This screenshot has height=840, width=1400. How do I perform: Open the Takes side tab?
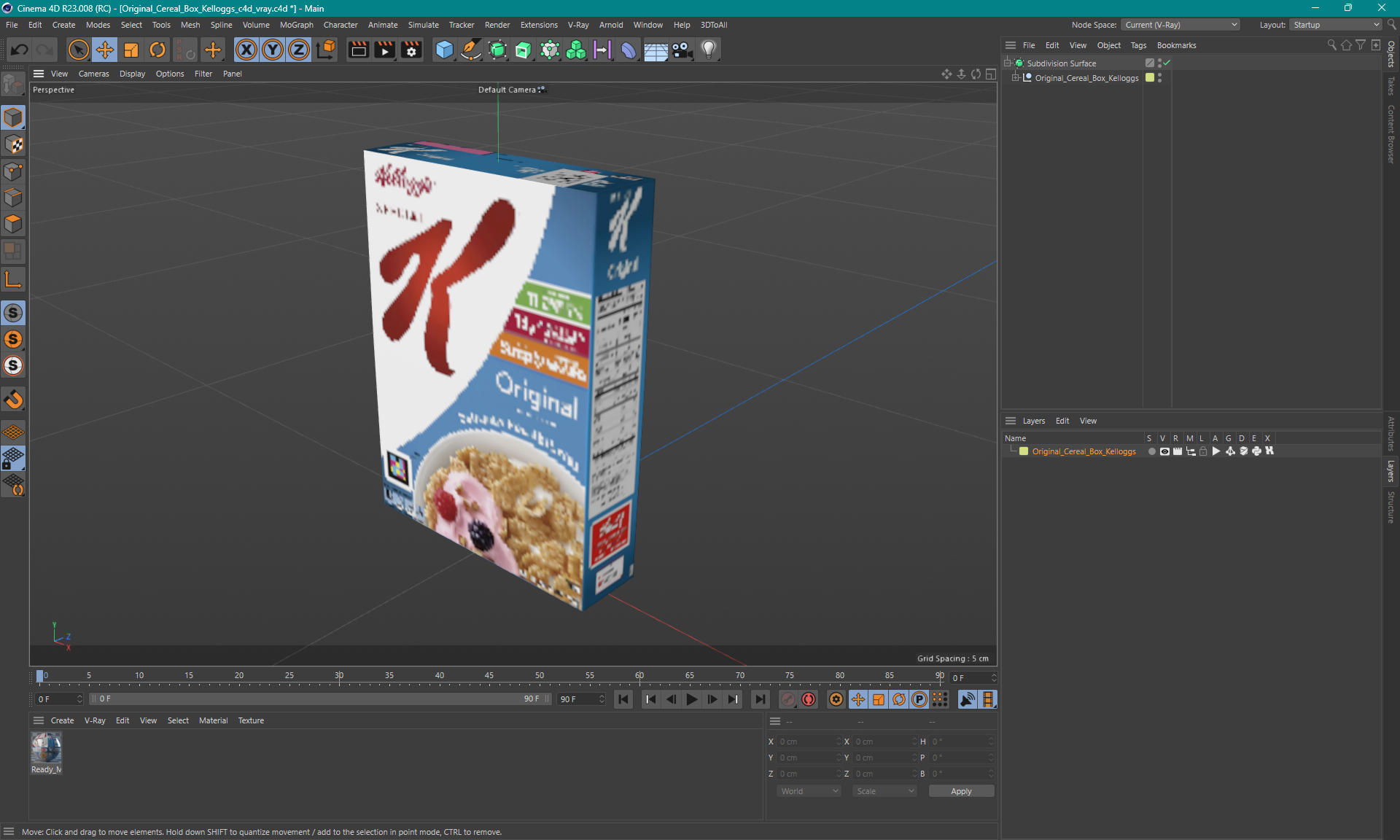[x=1391, y=86]
